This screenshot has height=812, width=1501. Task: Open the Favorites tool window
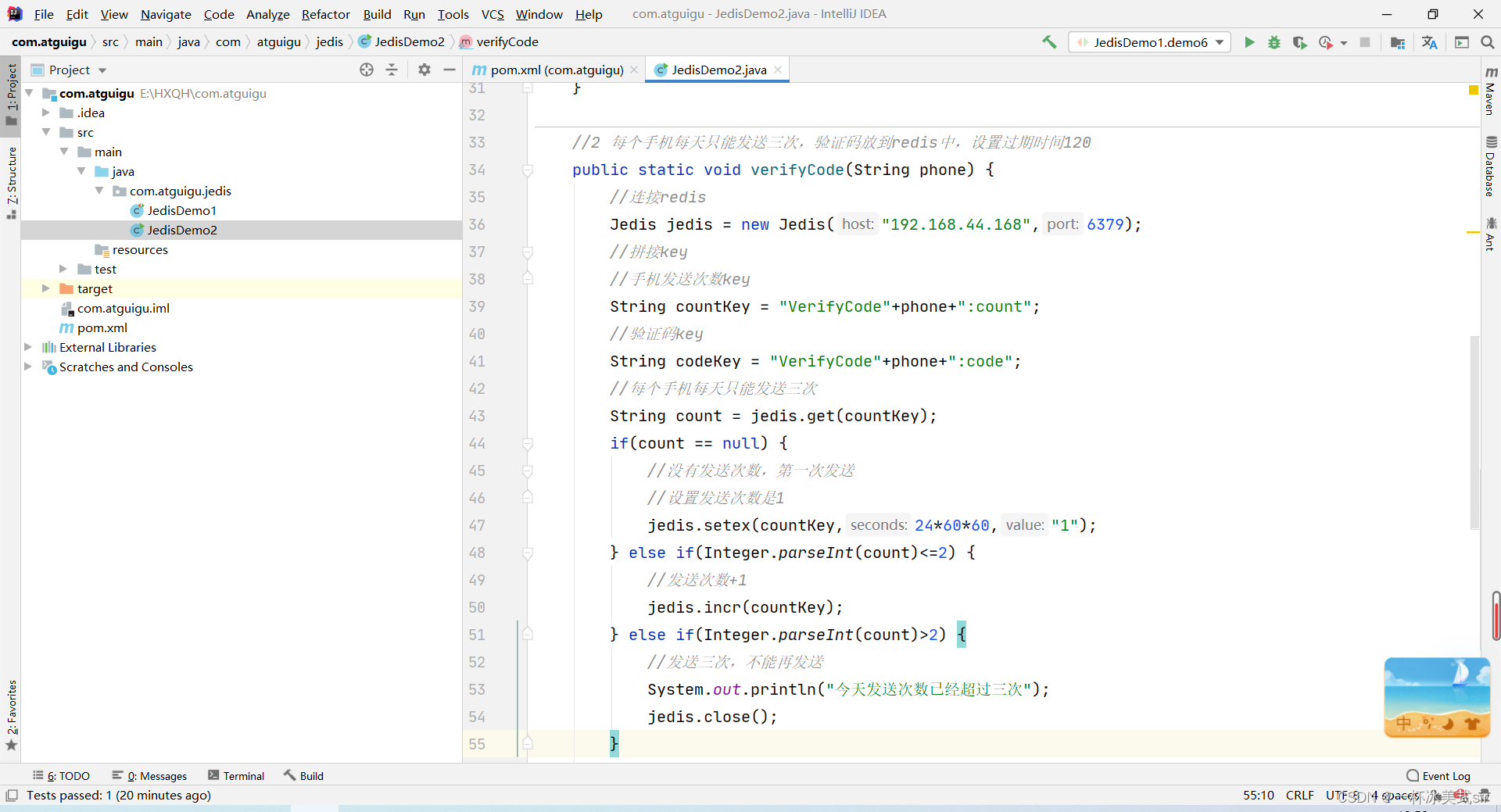pyautogui.click(x=11, y=714)
